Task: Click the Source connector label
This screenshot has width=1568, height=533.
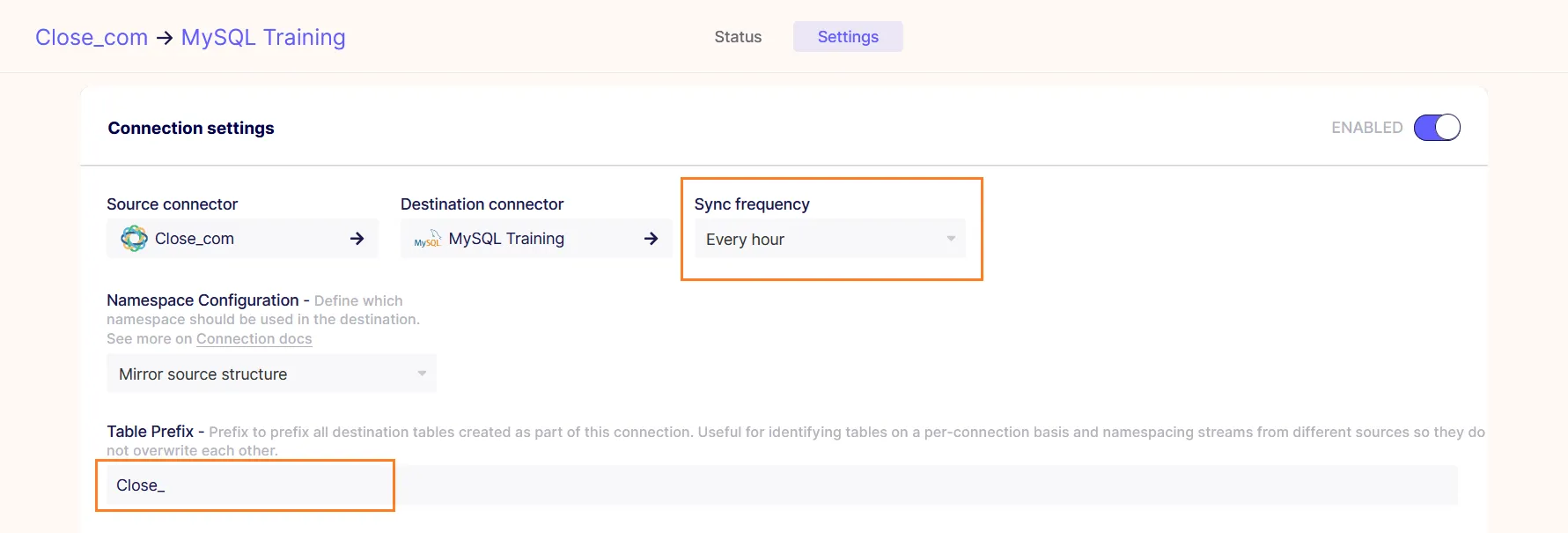Action: (173, 204)
